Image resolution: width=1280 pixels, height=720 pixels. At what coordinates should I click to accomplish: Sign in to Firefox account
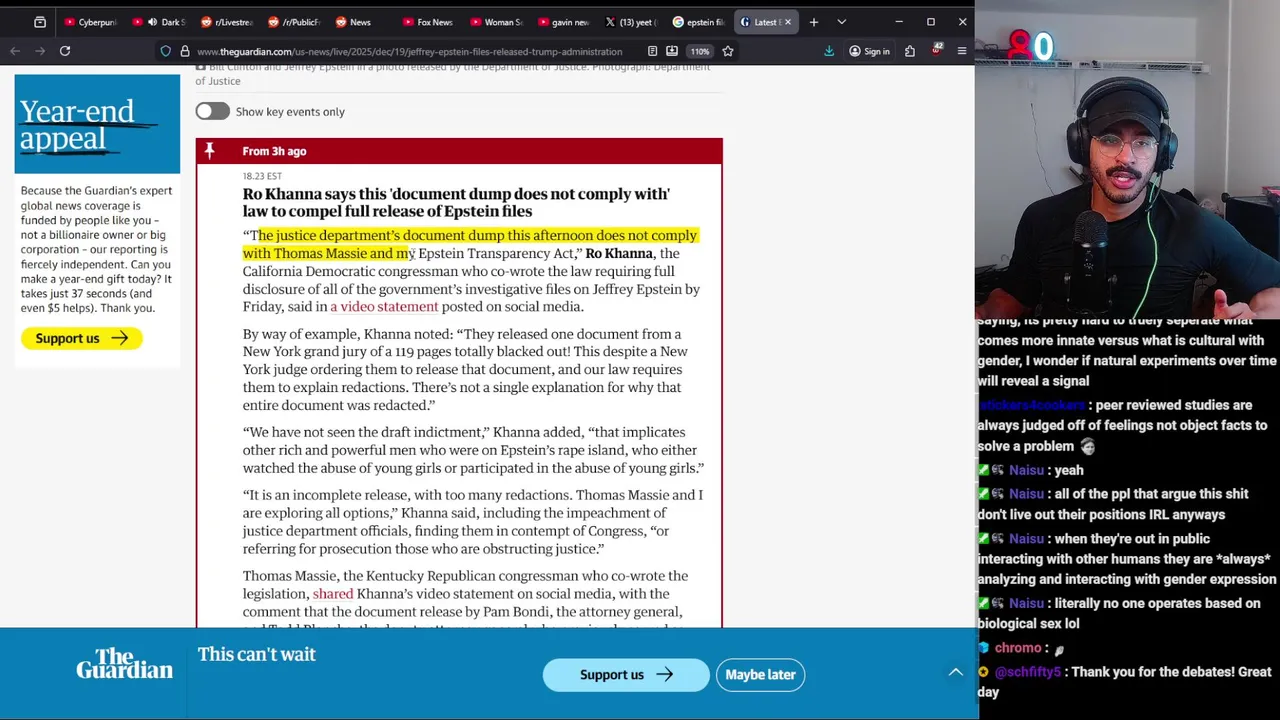pos(868,51)
